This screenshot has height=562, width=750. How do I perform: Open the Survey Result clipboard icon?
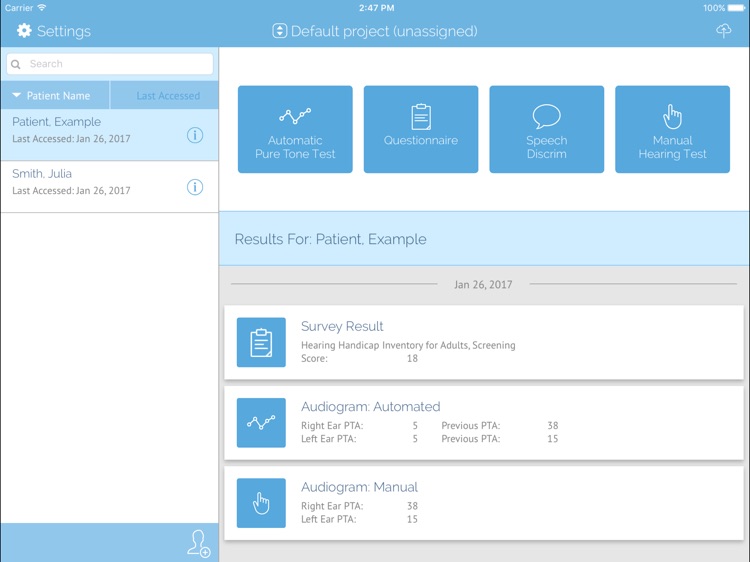(261, 342)
